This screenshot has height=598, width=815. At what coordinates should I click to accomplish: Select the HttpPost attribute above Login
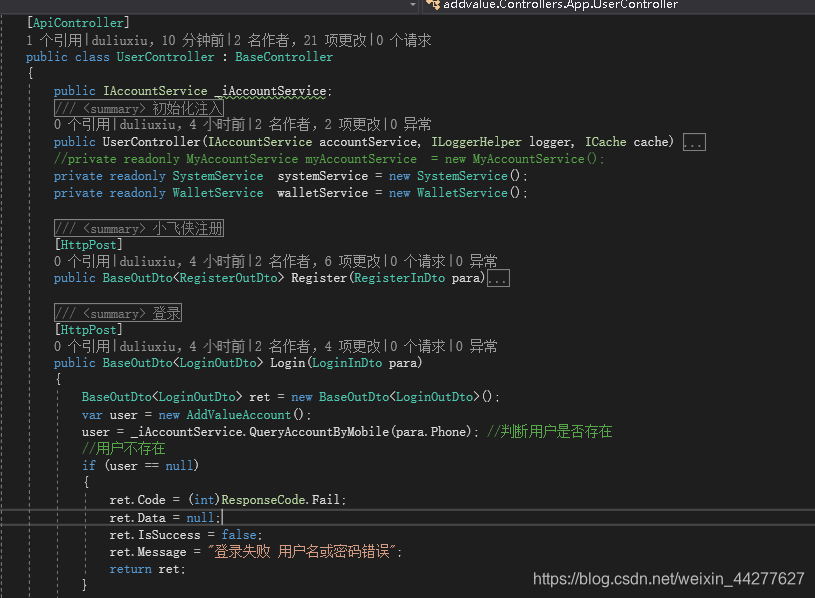pos(88,329)
